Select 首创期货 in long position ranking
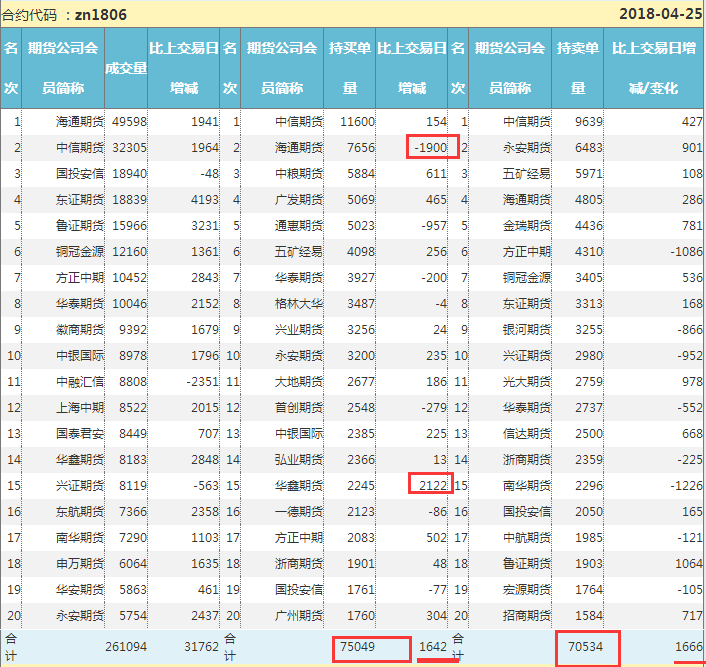The image size is (706, 667). click(299, 408)
